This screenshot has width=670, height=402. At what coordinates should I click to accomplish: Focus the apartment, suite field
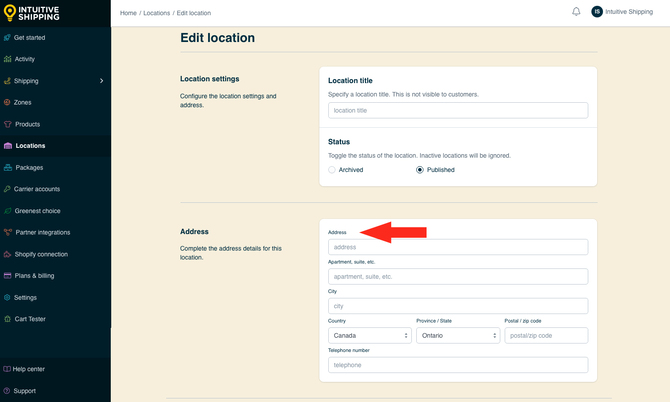pyautogui.click(x=458, y=276)
